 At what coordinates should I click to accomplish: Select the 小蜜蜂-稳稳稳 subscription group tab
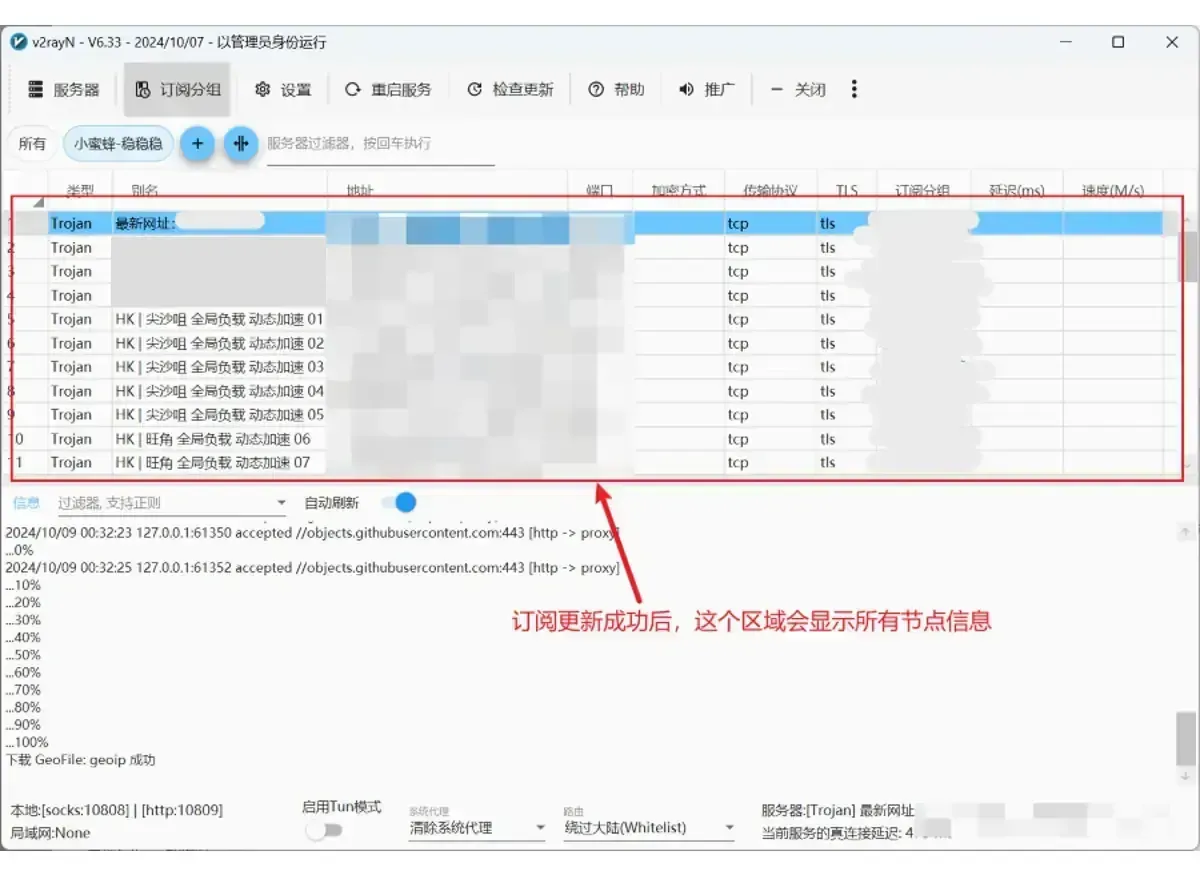(118, 144)
